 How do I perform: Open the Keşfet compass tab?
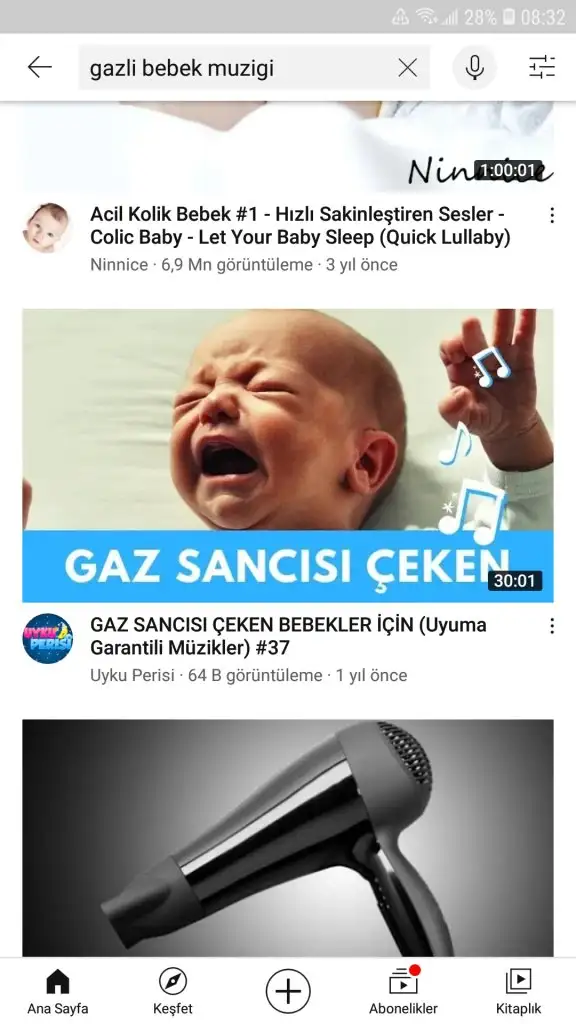coord(173,991)
